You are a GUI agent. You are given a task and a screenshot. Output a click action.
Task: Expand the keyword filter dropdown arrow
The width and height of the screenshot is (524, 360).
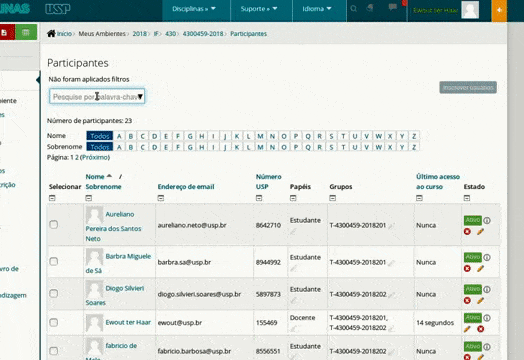140,97
